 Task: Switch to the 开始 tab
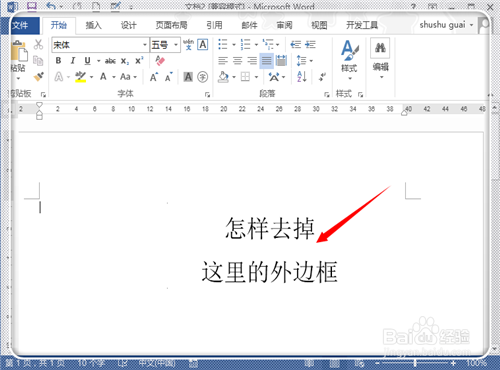[59, 25]
